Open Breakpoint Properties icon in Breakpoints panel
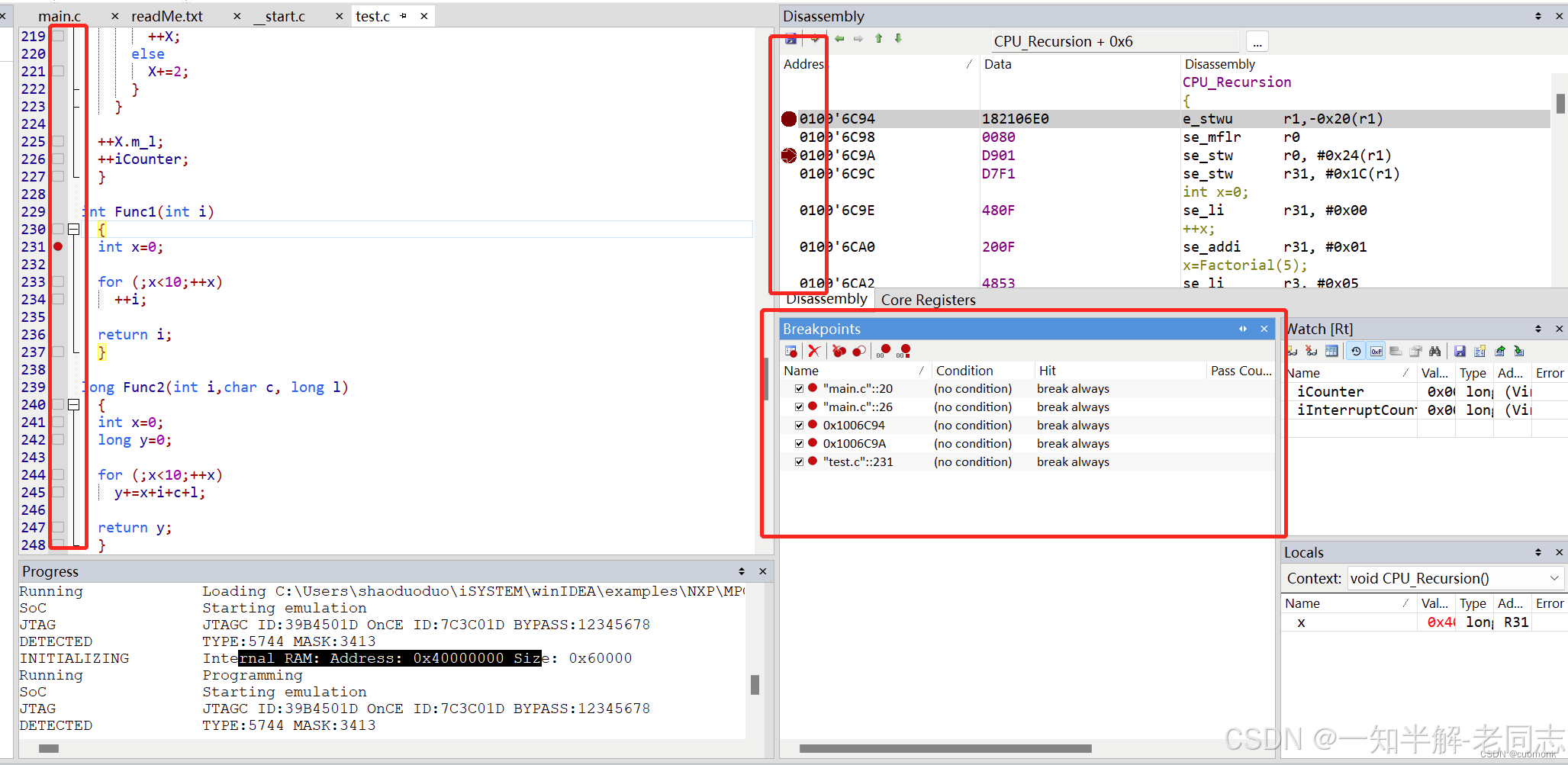Screen dimensions: 1568x765 pos(791,351)
